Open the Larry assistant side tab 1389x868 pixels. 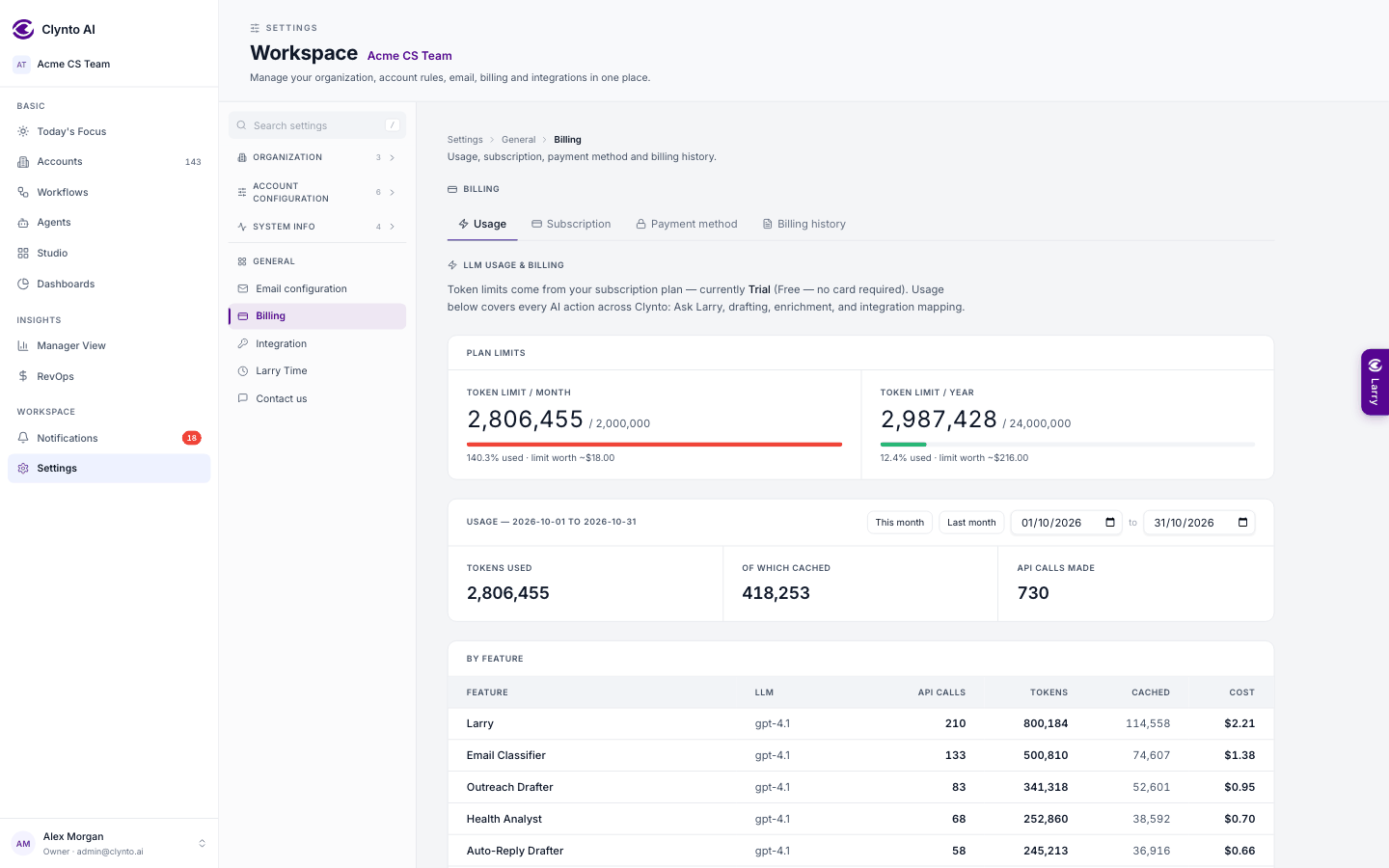coord(1375,382)
